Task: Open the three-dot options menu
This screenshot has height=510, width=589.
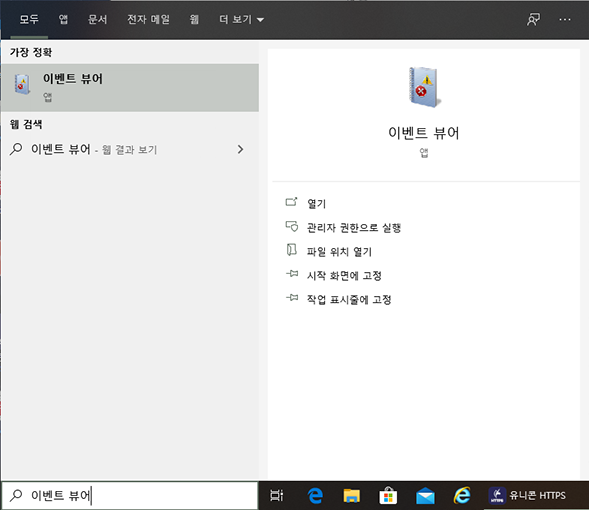Action: [565, 20]
